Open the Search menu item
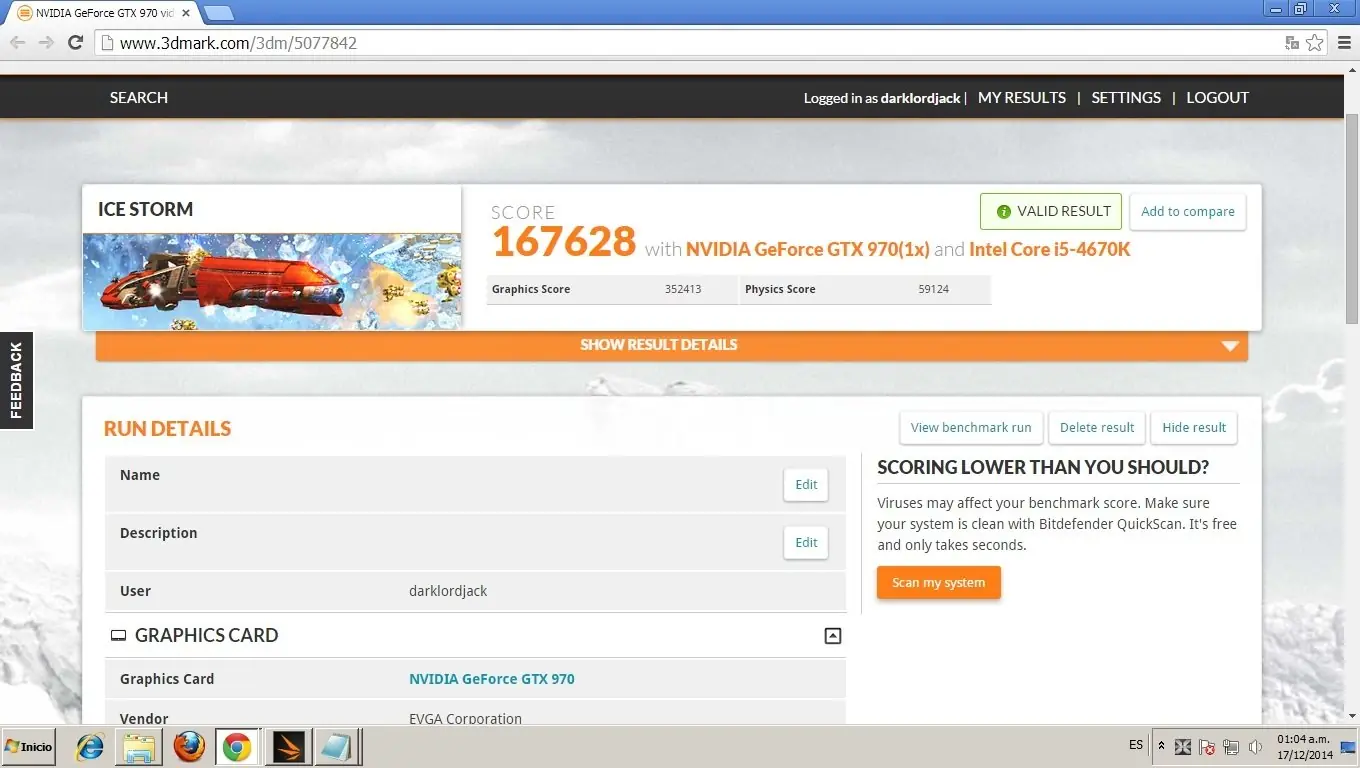1360x768 pixels. 139,98
